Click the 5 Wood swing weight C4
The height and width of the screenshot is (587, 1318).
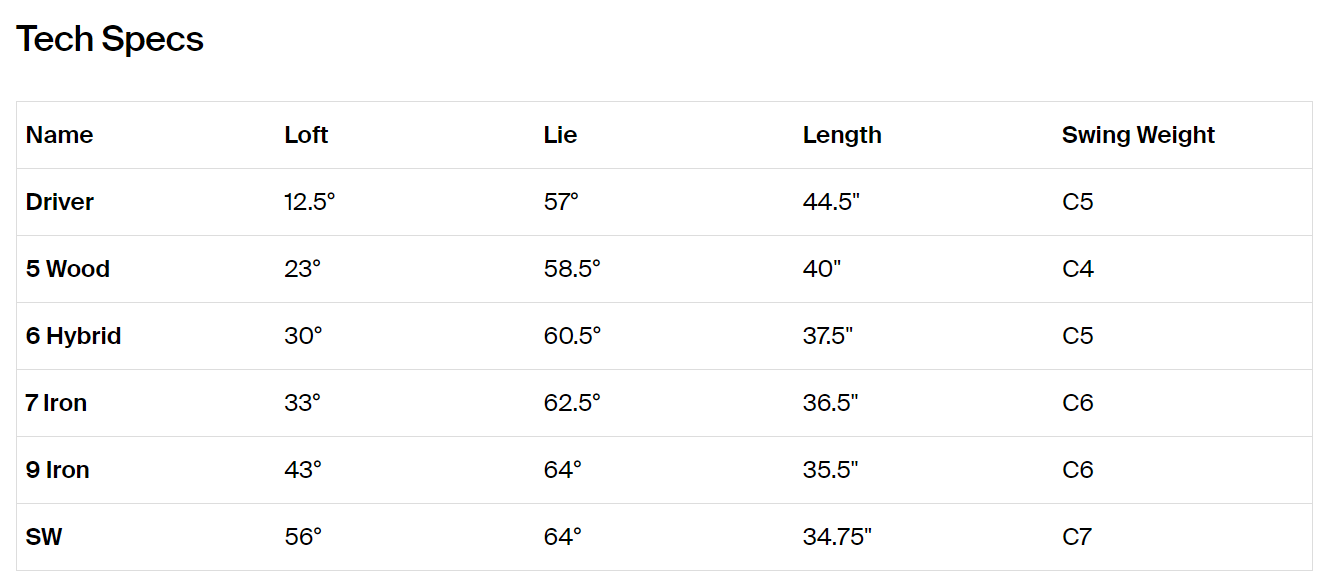[x=1078, y=269]
